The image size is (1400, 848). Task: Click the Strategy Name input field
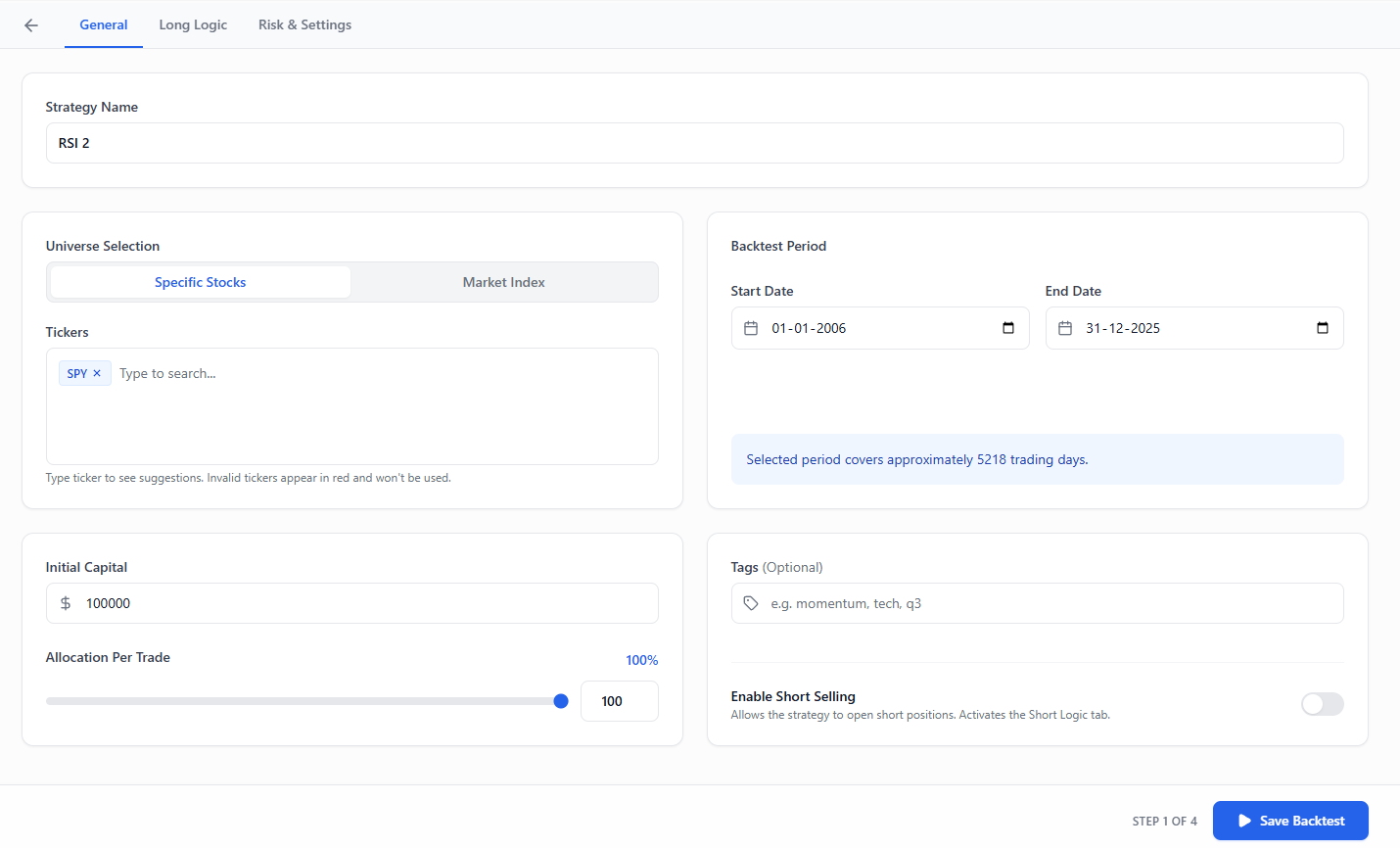(695, 143)
